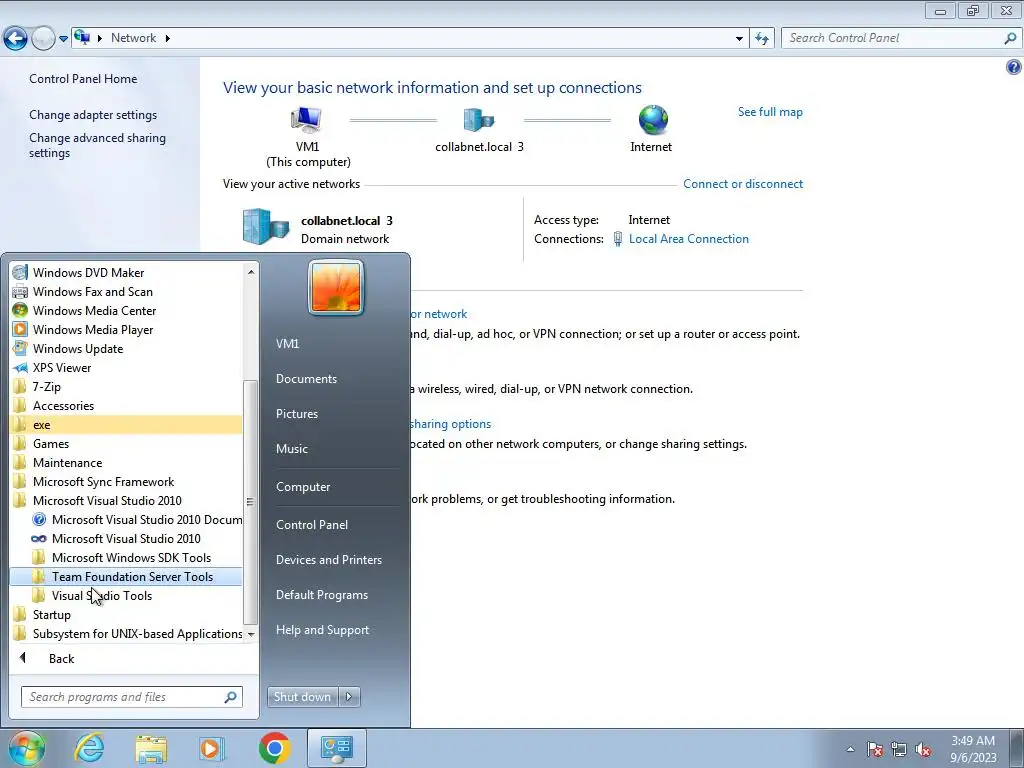The width and height of the screenshot is (1024, 768).
Task: Click the VM1 computer icon in network map
Action: [306, 120]
